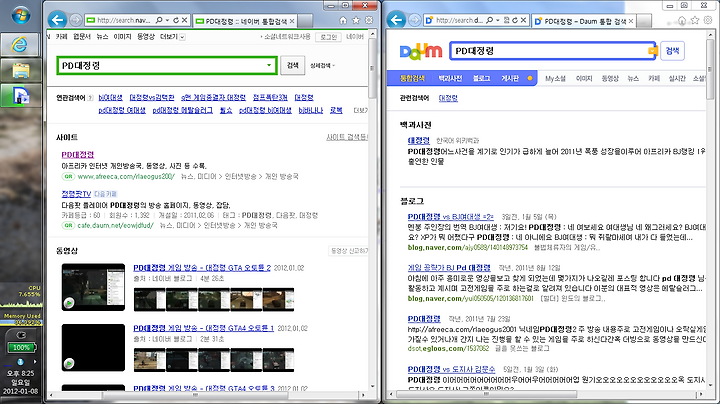Image resolution: width=720 pixels, height=404 pixels.
Task: Click the 로그인 button in Naver
Action: tap(328, 37)
